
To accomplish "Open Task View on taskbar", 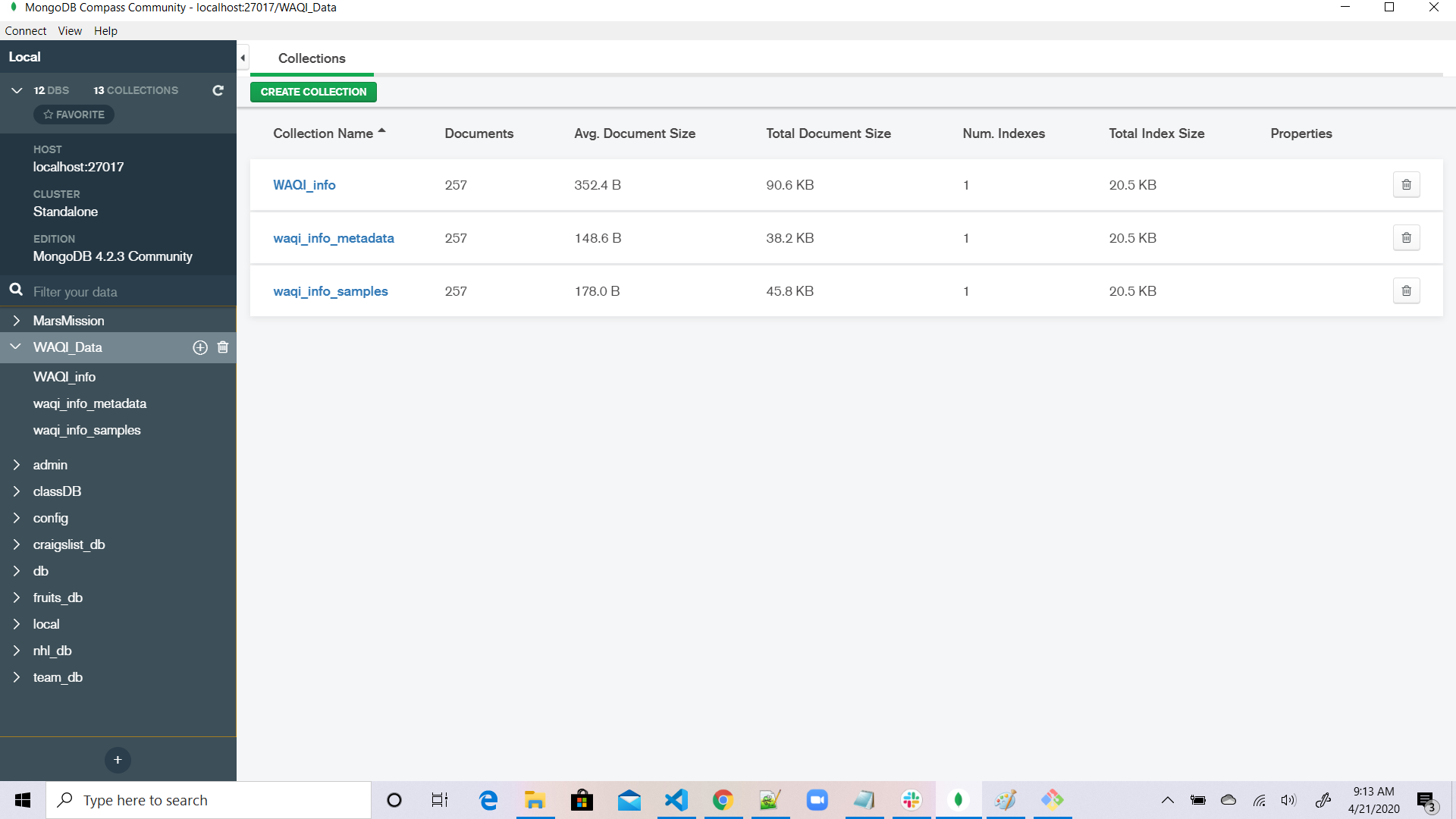I will click(440, 800).
